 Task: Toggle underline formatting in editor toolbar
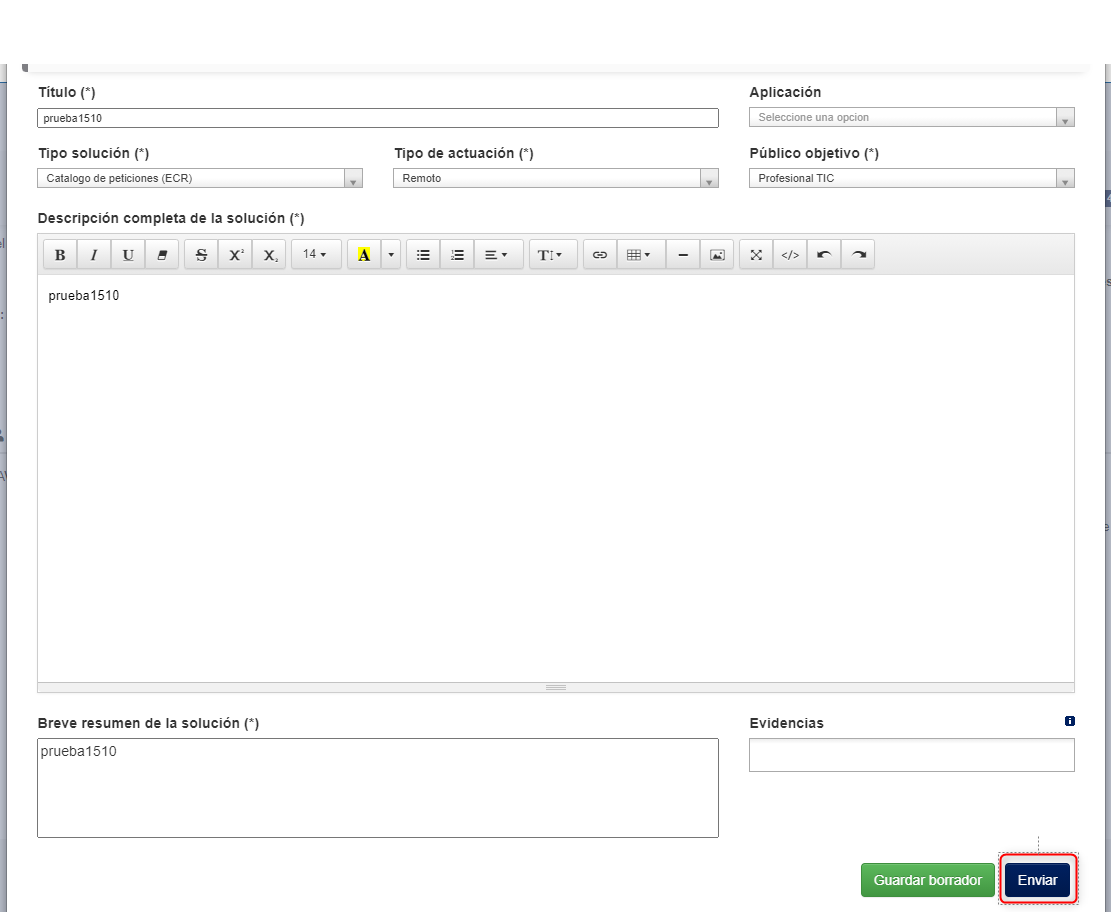(128, 254)
